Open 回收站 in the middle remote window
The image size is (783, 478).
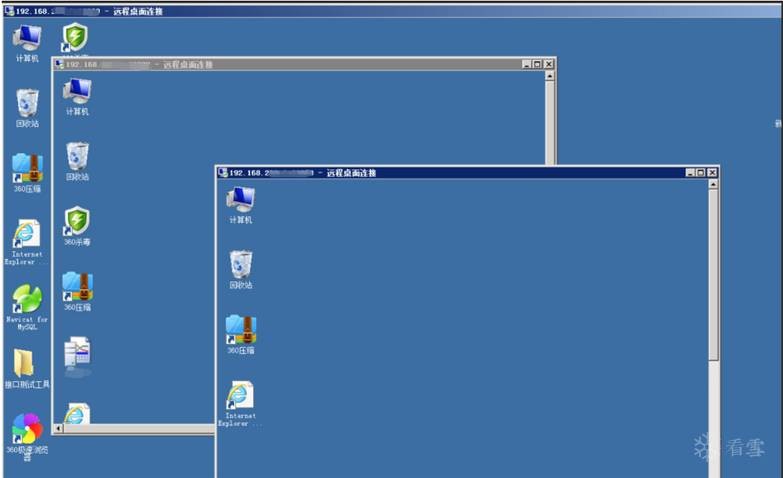pyautogui.click(x=77, y=156)
